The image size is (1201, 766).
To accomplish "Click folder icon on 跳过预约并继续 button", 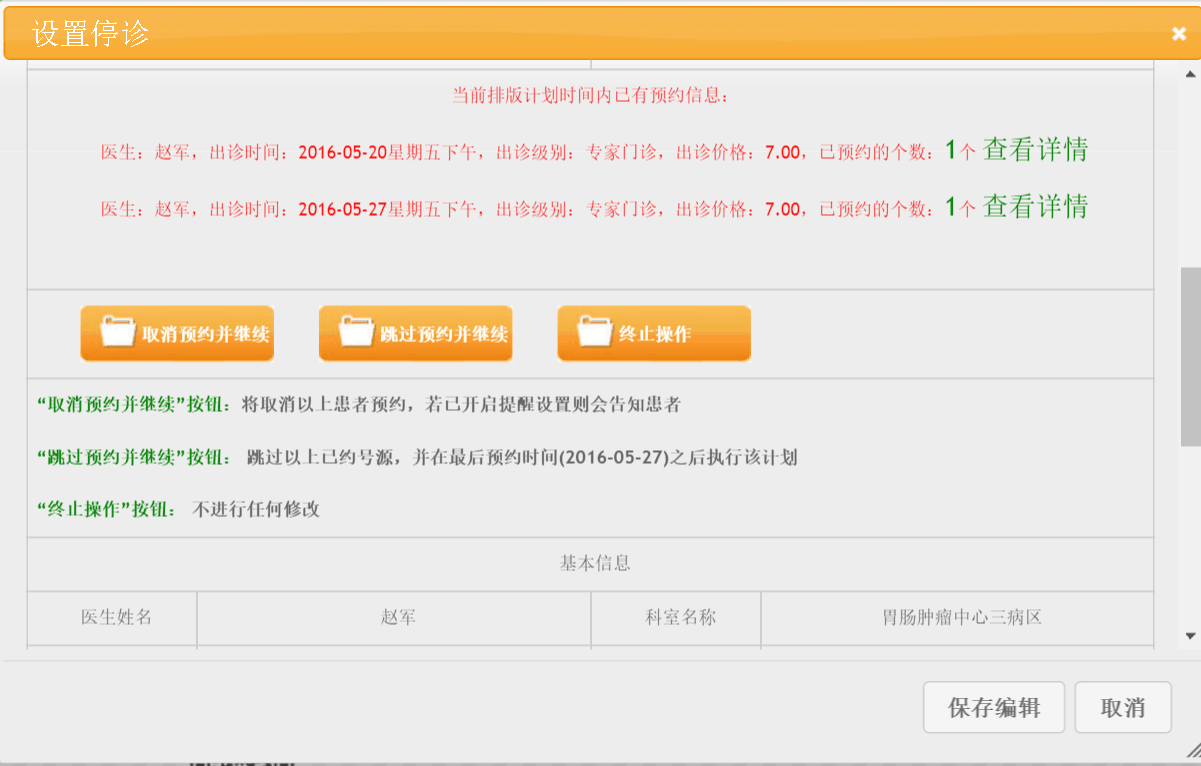I will [x=356, y=331].
